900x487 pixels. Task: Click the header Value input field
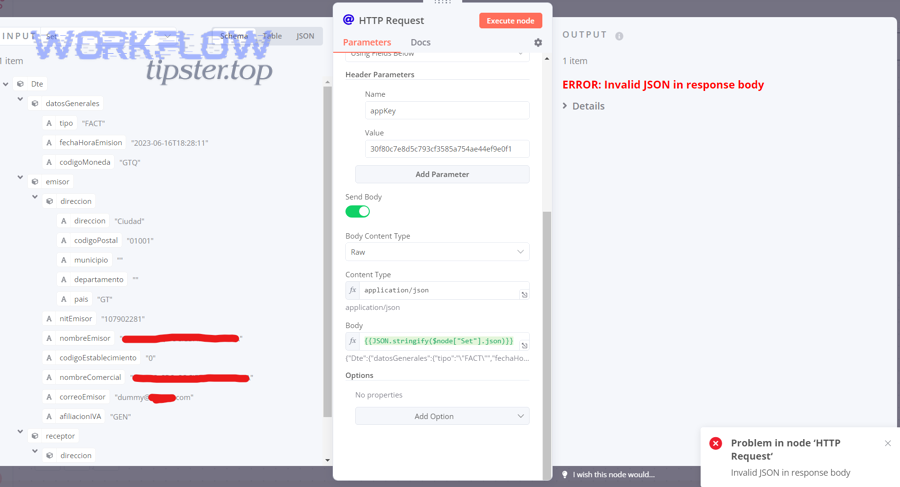point(447,149)
